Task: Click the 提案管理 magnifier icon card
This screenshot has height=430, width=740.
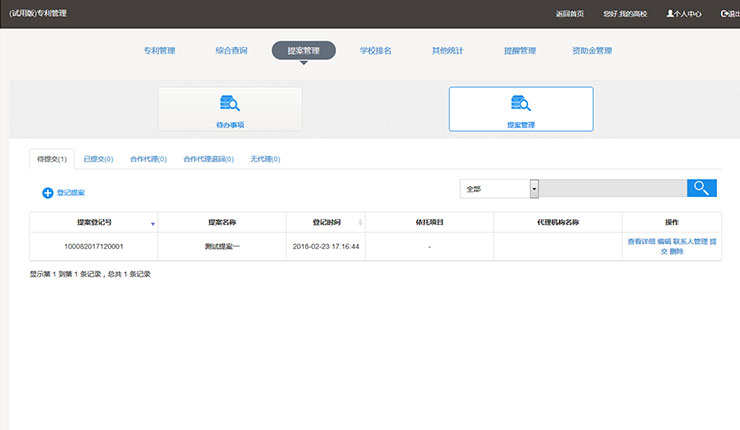Action: (520, 109)
